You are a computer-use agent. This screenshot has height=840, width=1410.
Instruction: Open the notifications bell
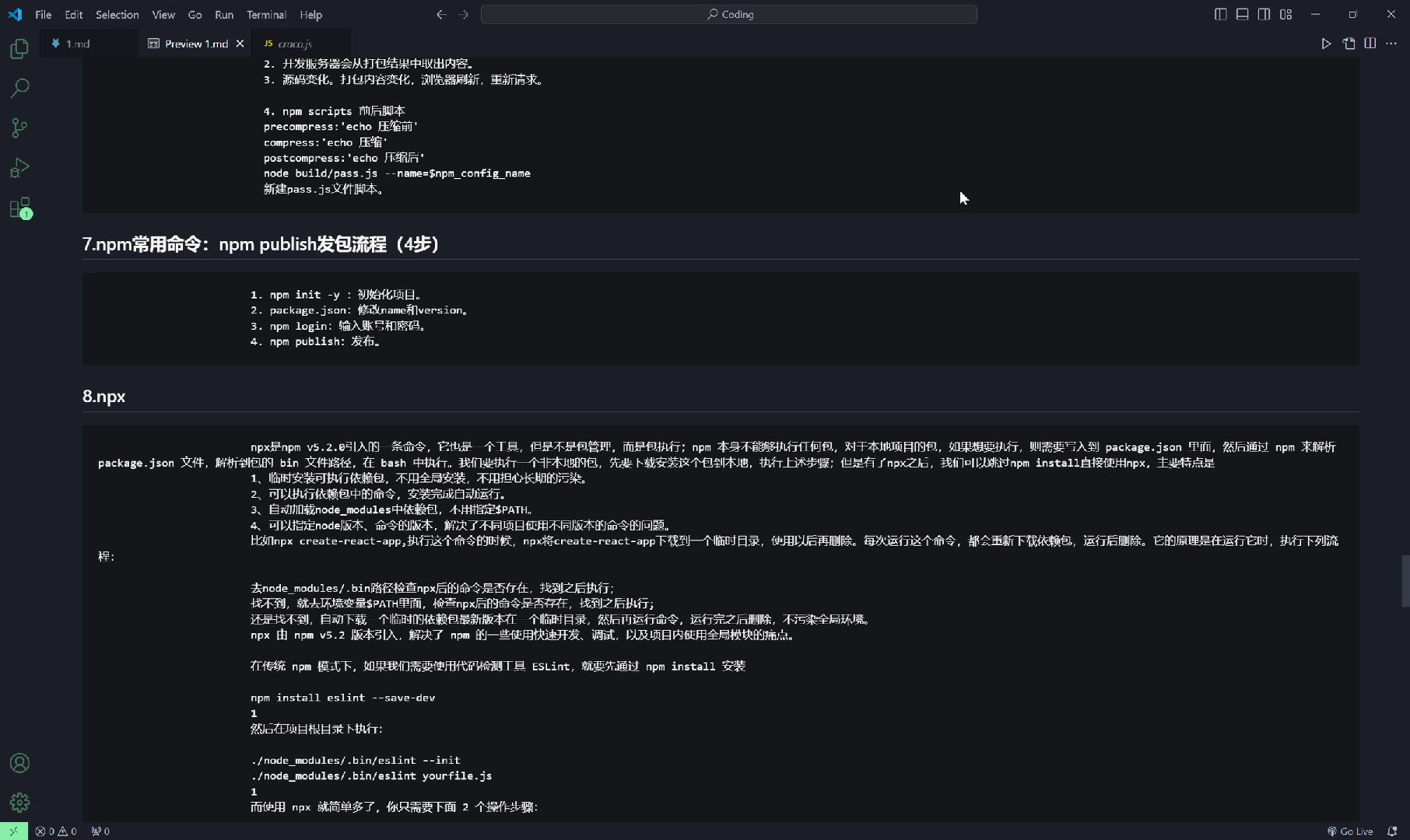(1392, 831)
